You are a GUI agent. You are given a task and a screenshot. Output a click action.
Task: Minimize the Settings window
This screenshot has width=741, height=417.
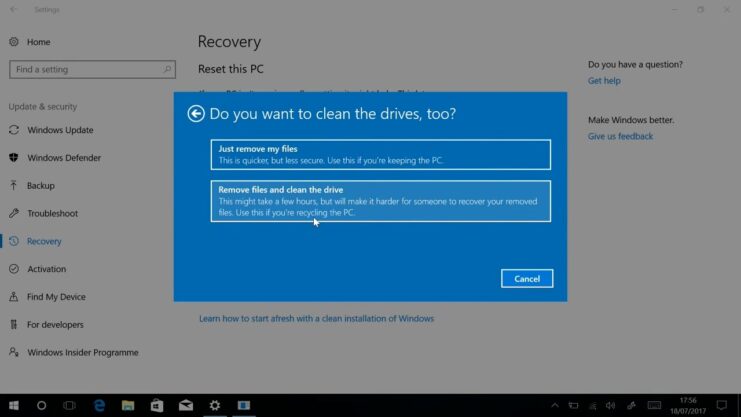click(674, 9)
